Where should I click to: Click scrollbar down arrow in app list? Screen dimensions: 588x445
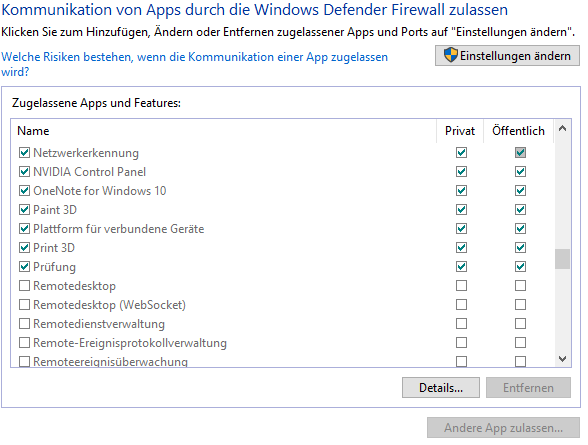[562, 359]
